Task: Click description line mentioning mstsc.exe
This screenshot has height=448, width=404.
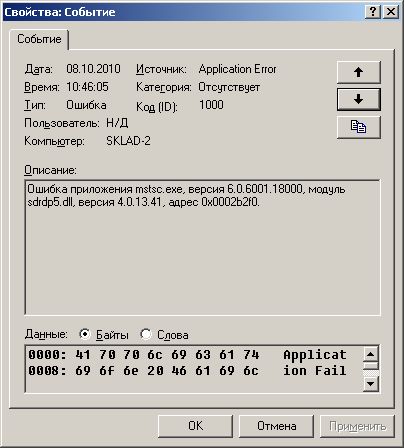Action: [x=186, y=189]
